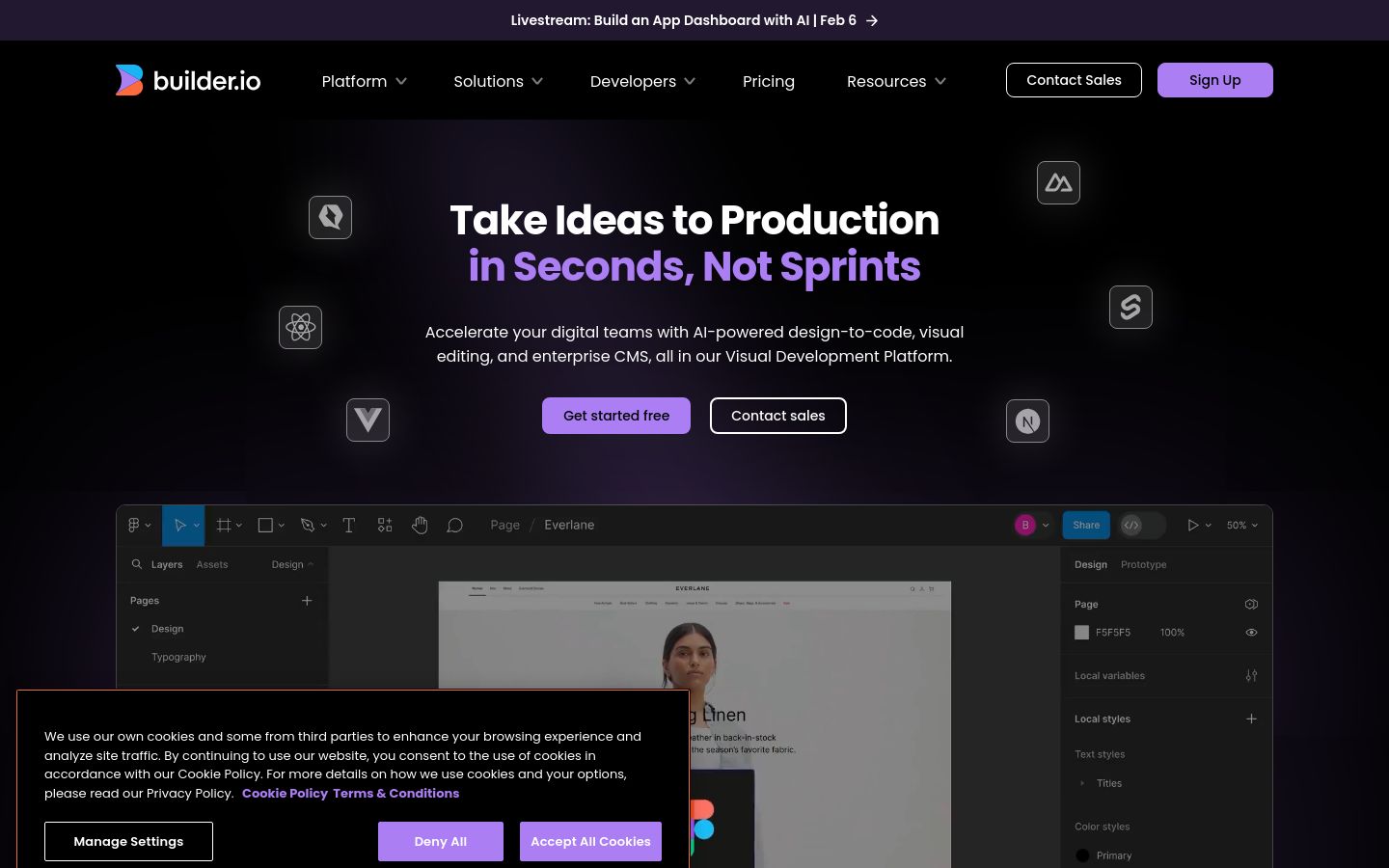Click Accept All Cookies
Viewport: 1389px width, 868px height.
[590, 841]
